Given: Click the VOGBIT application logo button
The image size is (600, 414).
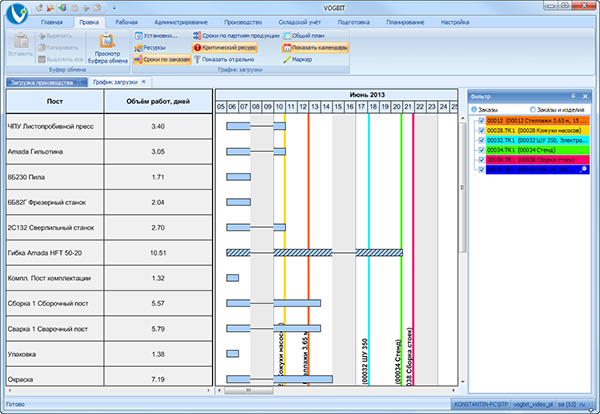Looking at the screenshot, I should click(x=17, y=13).
